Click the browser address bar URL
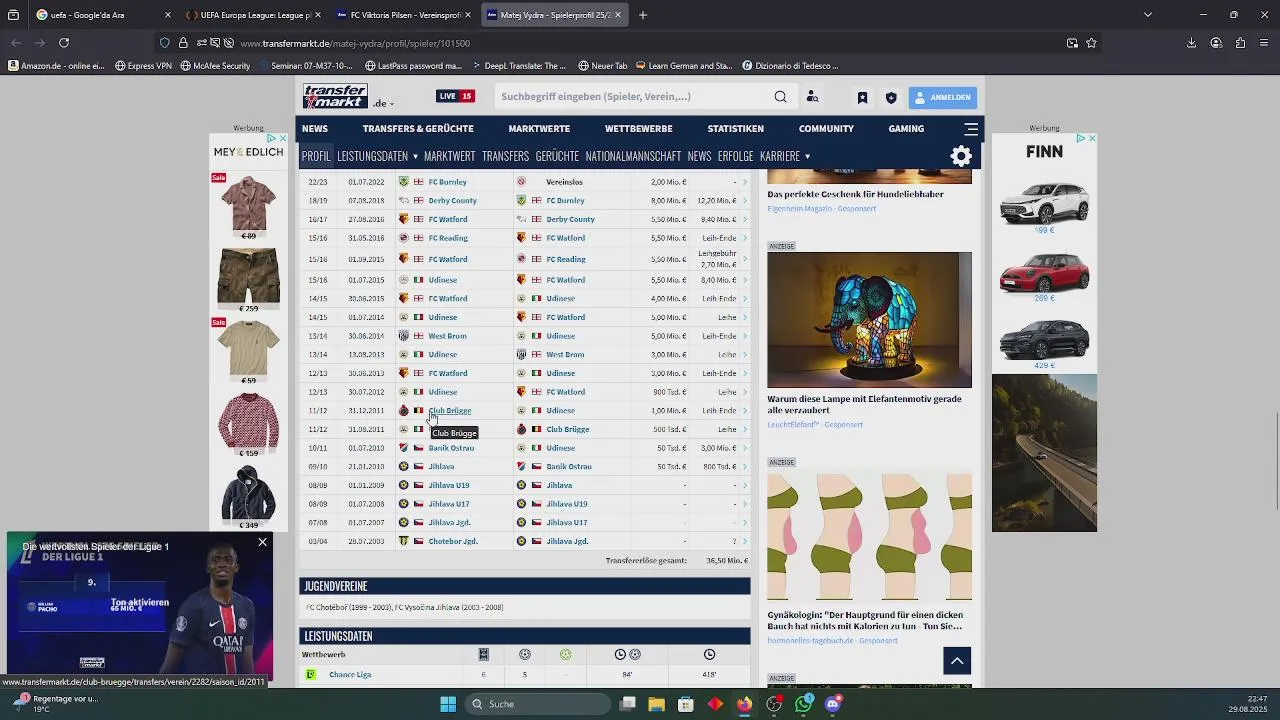The image size is (1280, 720). point(355,43)
